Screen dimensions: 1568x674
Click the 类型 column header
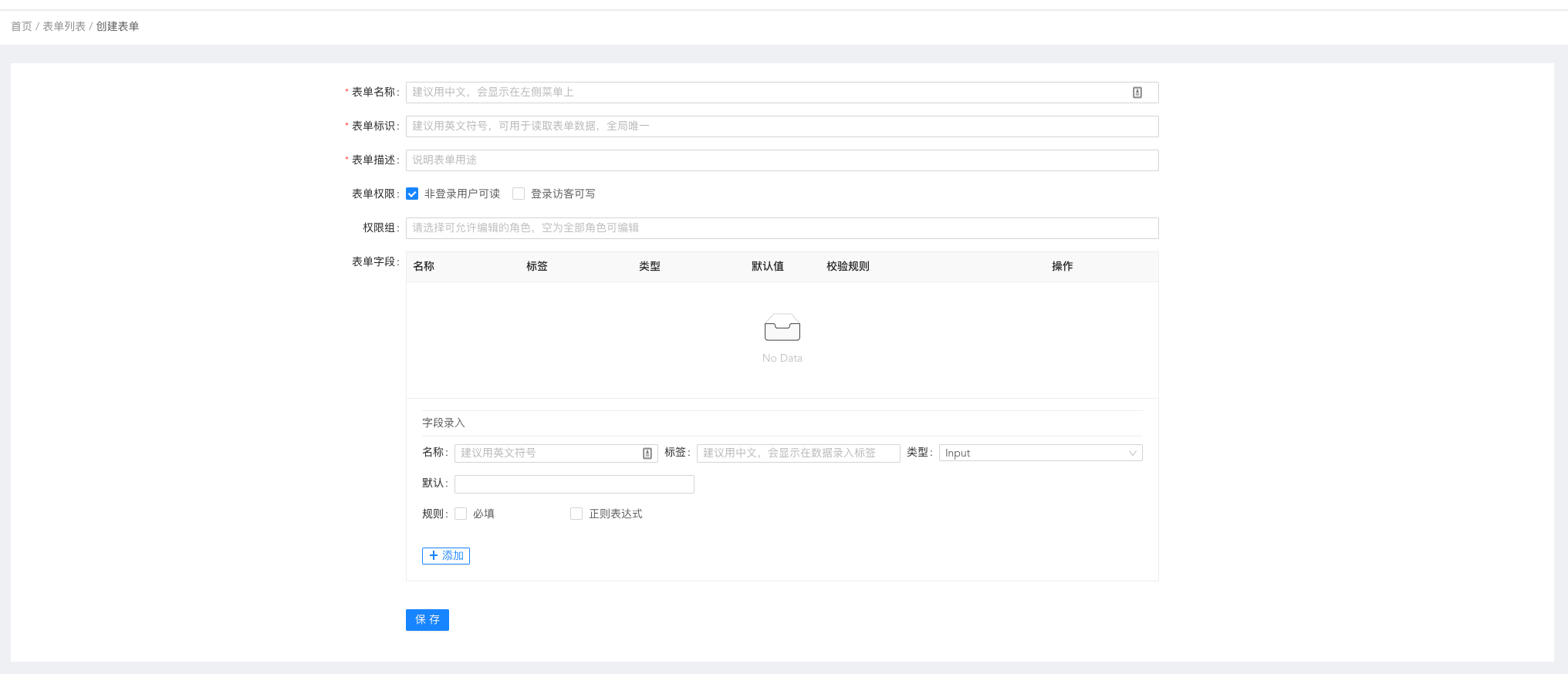pyautogui.click(x=650, y=266)
